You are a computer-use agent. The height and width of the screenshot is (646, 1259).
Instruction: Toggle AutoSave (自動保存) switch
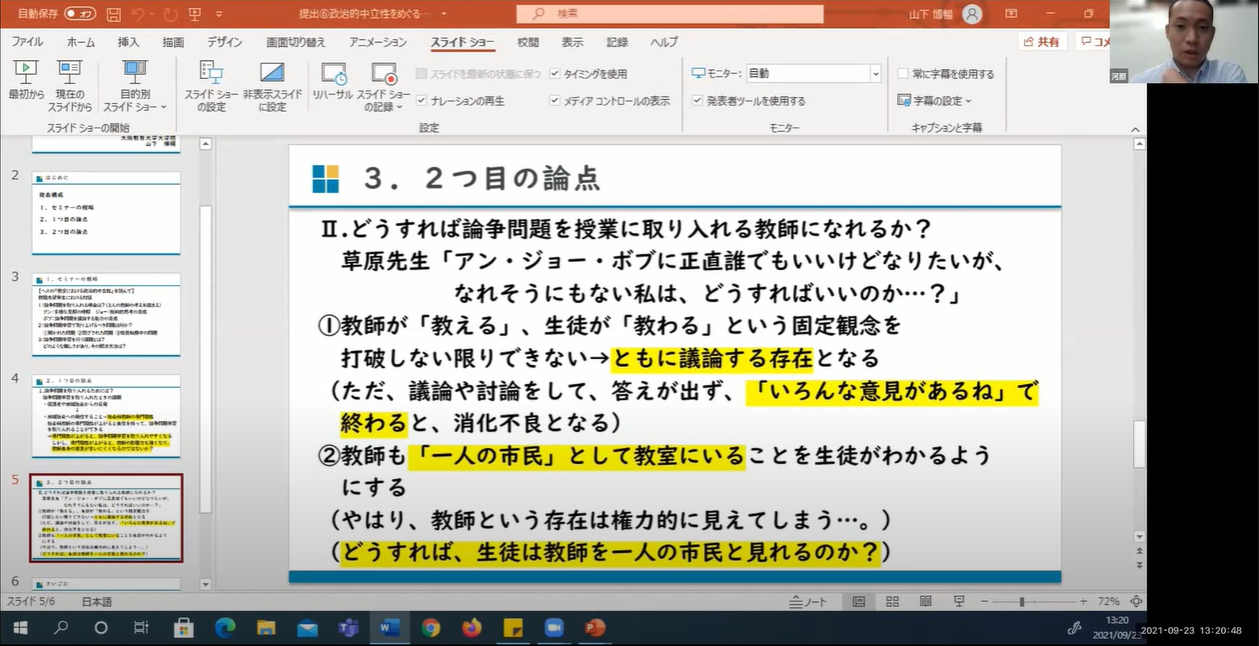[80, 14]
